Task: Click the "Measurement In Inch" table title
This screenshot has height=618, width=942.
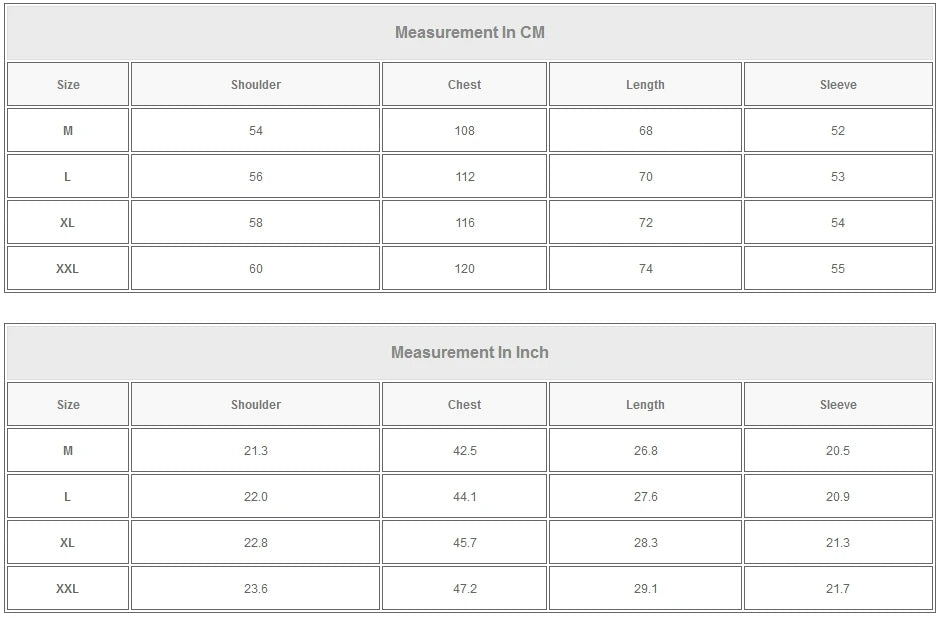Action: (470, 352)
